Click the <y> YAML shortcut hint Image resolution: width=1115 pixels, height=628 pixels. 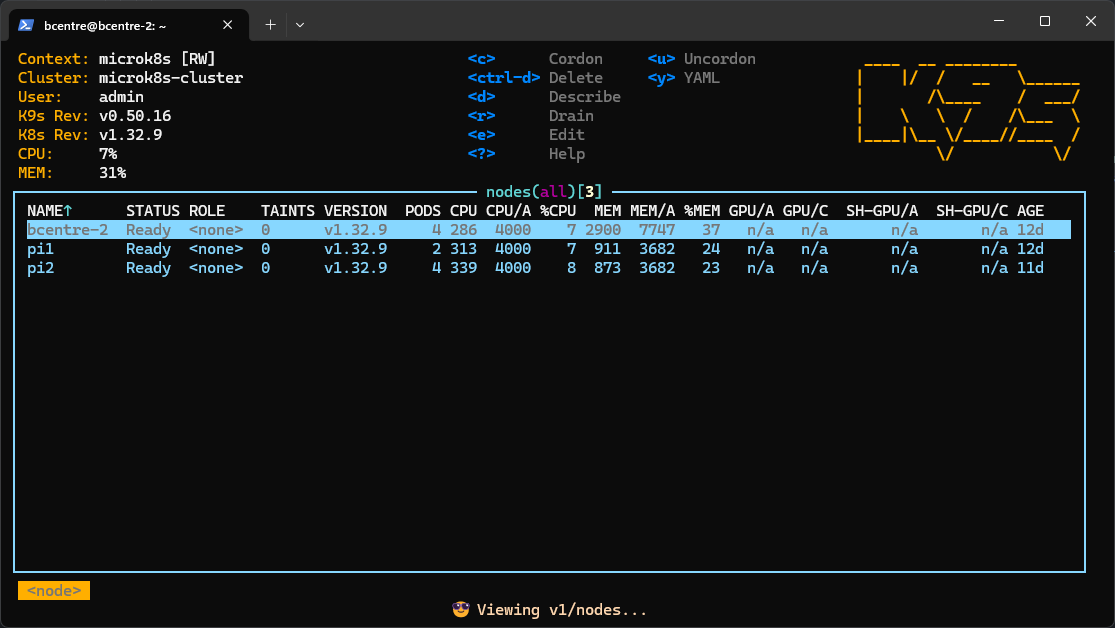point(685,77)
